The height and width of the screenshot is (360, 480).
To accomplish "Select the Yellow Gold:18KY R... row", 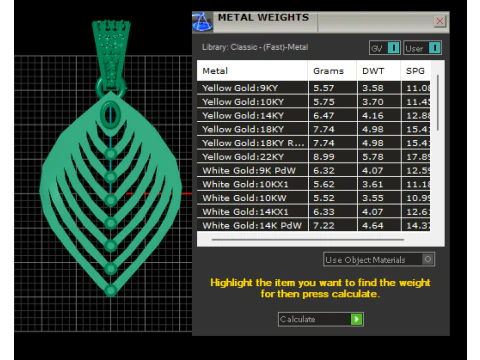I will (313, 143).
